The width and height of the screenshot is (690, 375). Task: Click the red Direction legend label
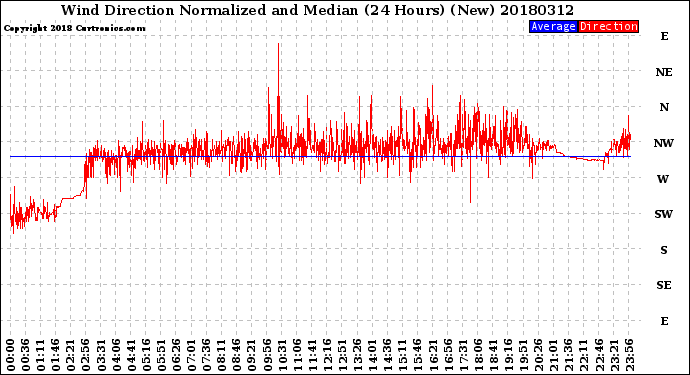click(x=608, y=26)
